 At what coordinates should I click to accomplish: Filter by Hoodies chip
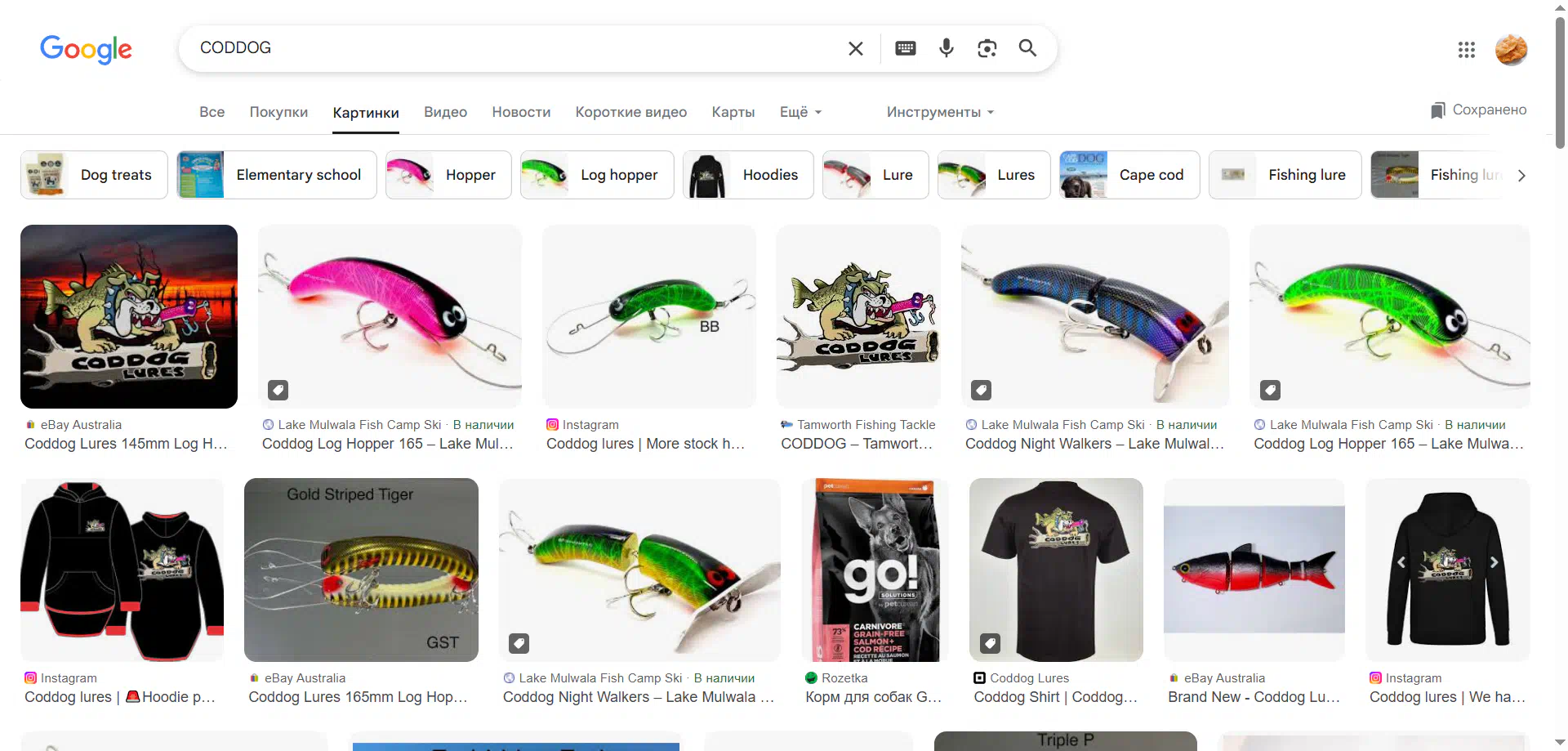pyautogui.click(x=748, y=175)
